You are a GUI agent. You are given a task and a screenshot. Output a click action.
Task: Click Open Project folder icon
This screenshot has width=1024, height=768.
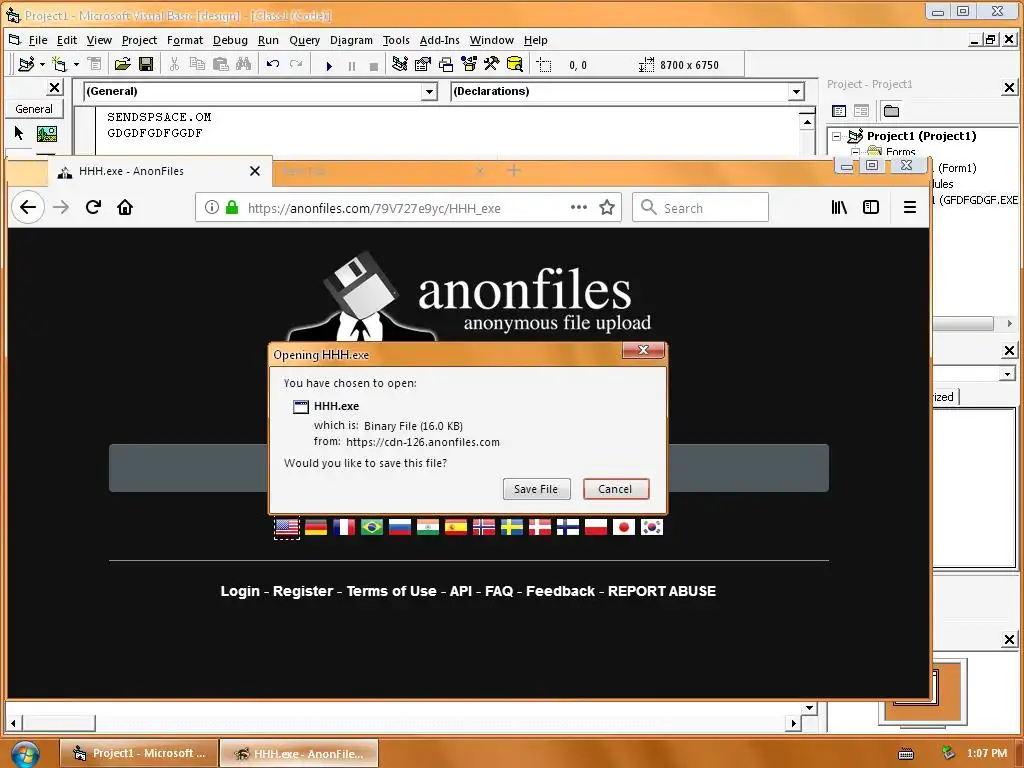[122, 64]
